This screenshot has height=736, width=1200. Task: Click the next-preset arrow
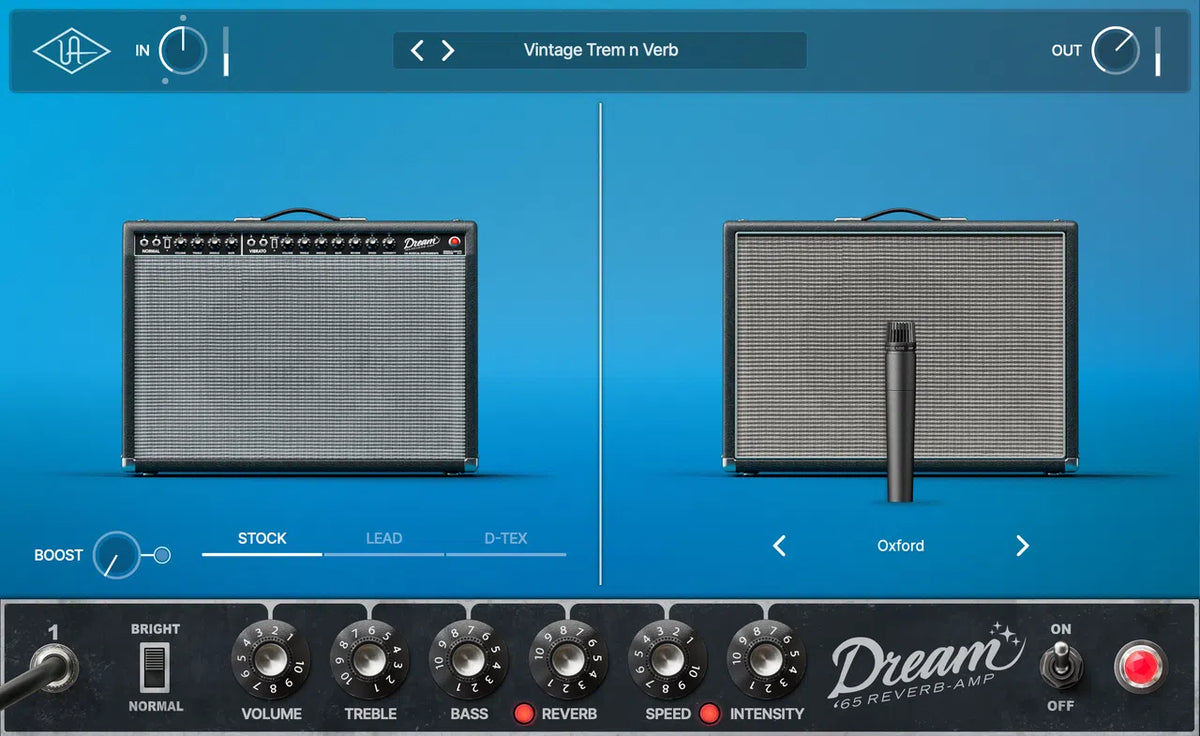pyautogui.click(x=447, y=50)
